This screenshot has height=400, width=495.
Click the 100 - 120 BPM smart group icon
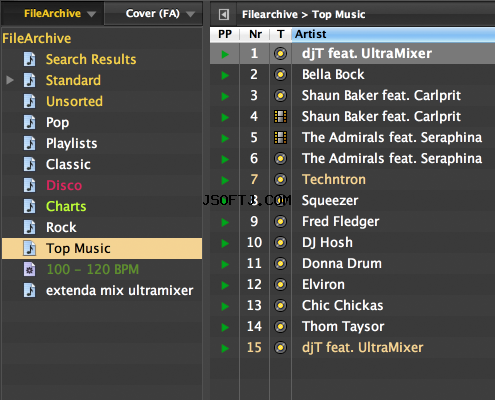pos(30,269)
